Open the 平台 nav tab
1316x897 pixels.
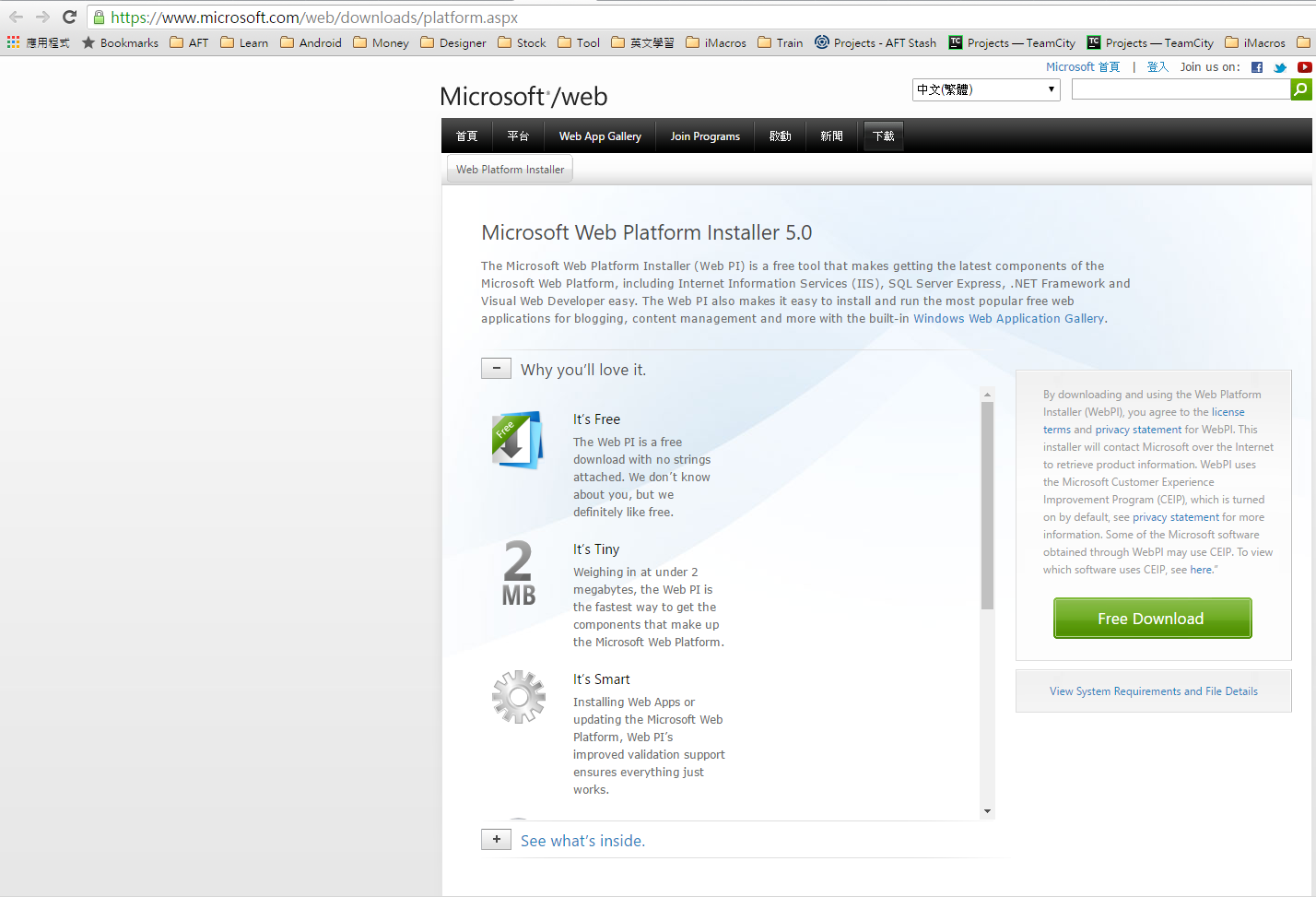[518, 136]
